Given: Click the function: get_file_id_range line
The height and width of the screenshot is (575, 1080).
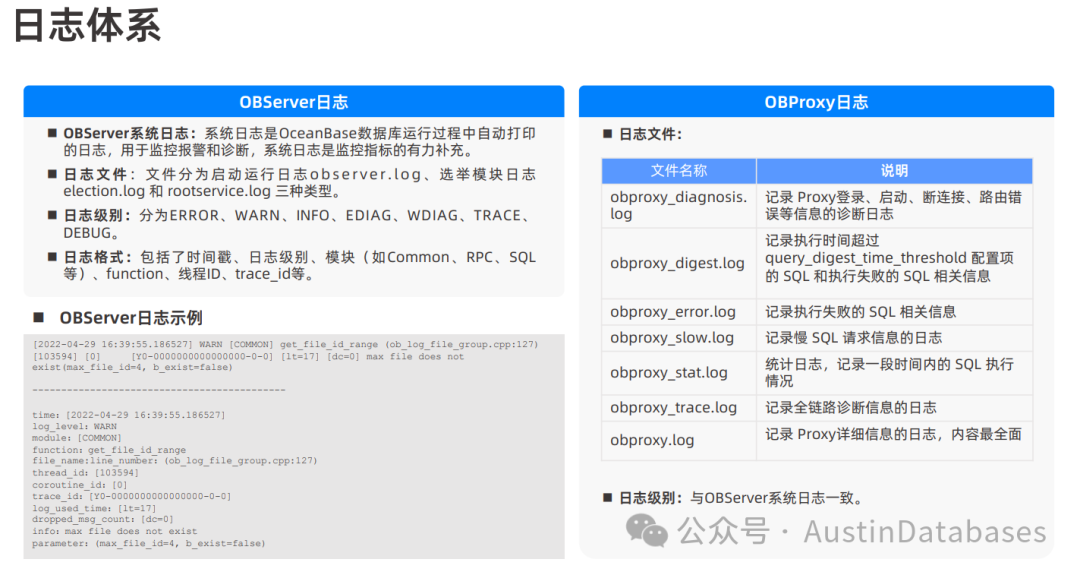Looking at the screenshot, I should tap(109, 450).
